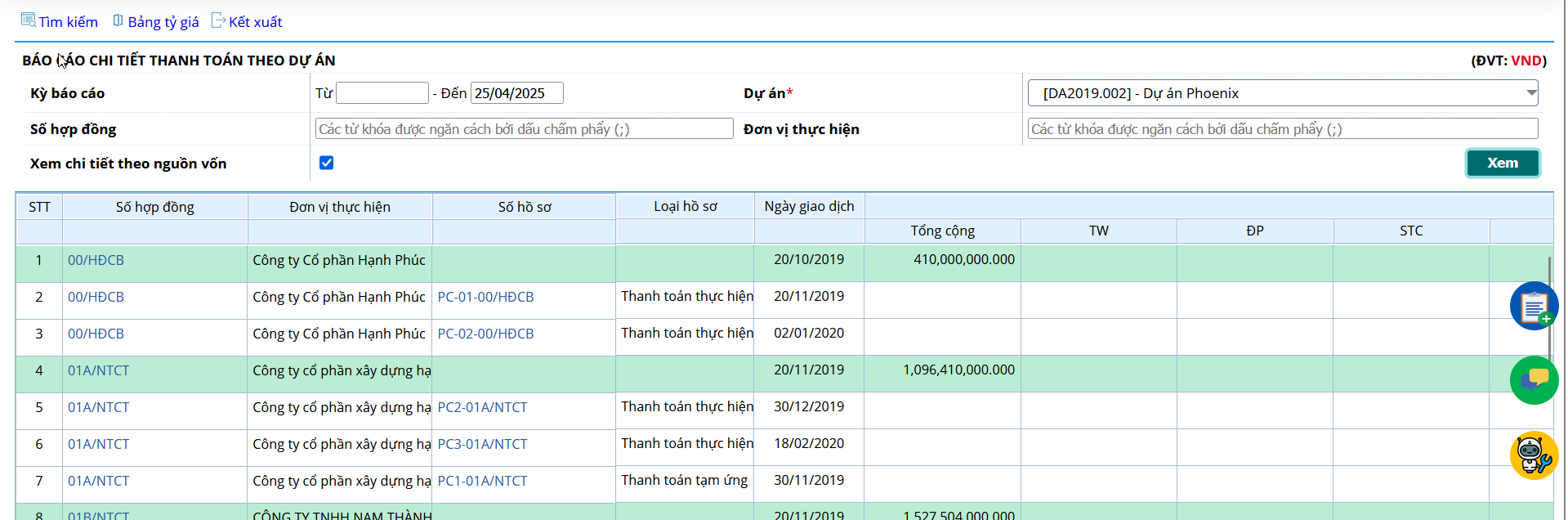Click Công ty Cổ phần Hạnh Phúc in row 3
1568x520 pixels.
click(339, 334)
